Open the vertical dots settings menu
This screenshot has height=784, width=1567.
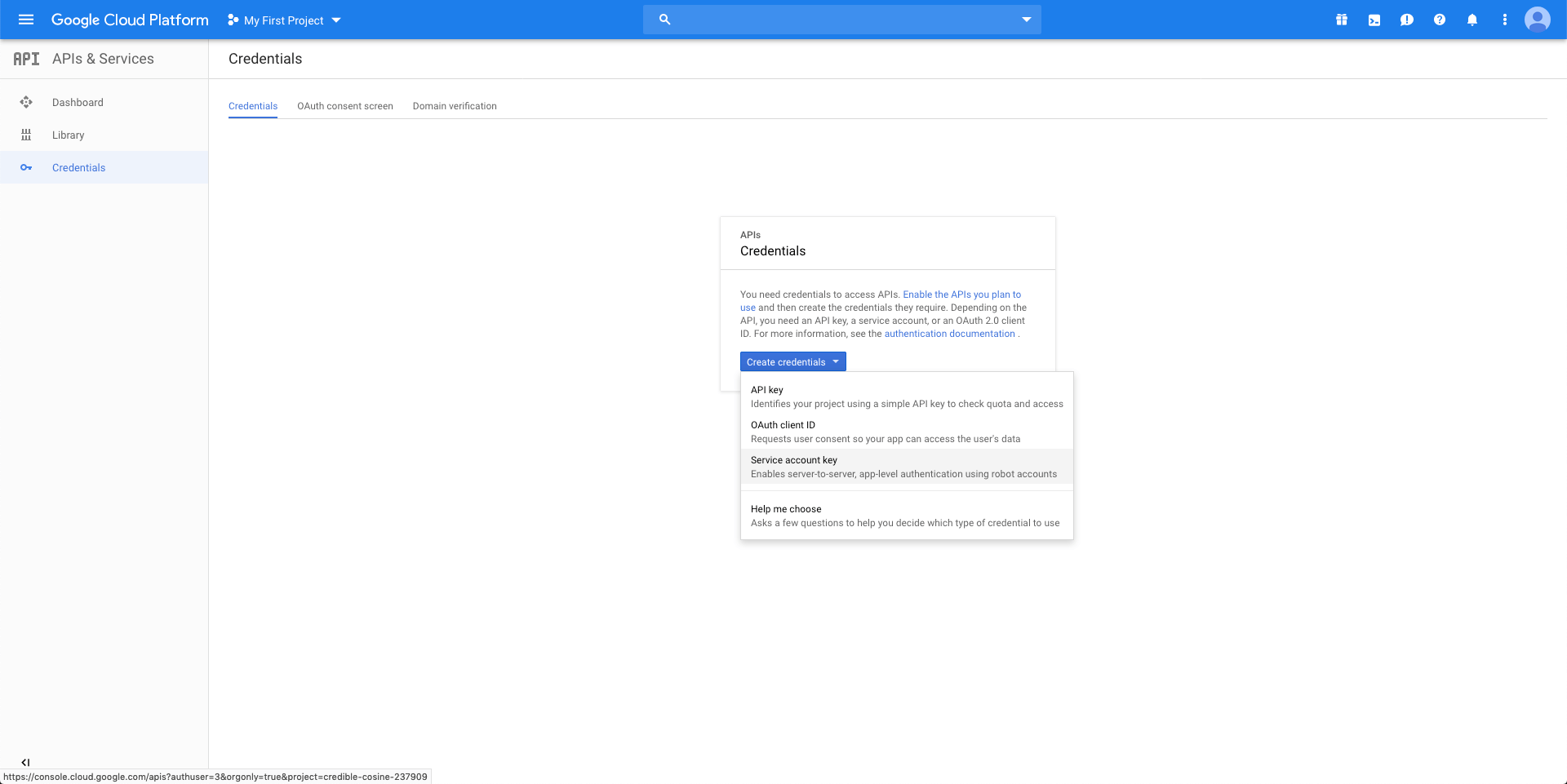click(1505, 20)
